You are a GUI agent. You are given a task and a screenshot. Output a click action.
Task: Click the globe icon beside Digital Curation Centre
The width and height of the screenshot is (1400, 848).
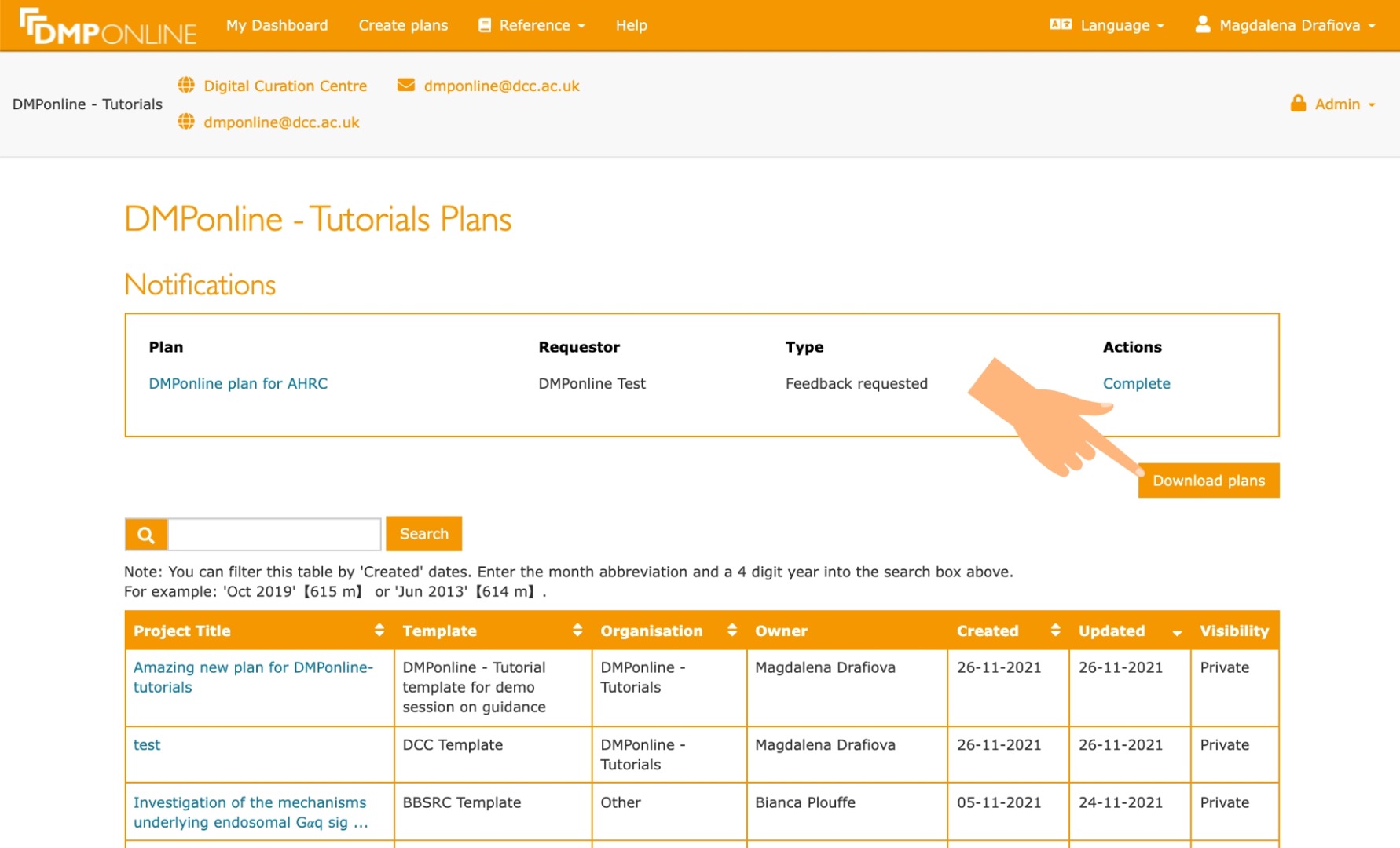186,85
